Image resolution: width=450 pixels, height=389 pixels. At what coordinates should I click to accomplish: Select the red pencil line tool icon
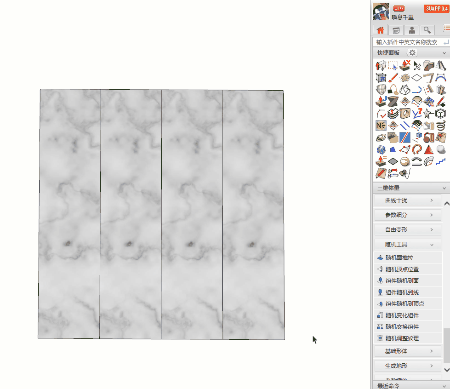point(393,78)
